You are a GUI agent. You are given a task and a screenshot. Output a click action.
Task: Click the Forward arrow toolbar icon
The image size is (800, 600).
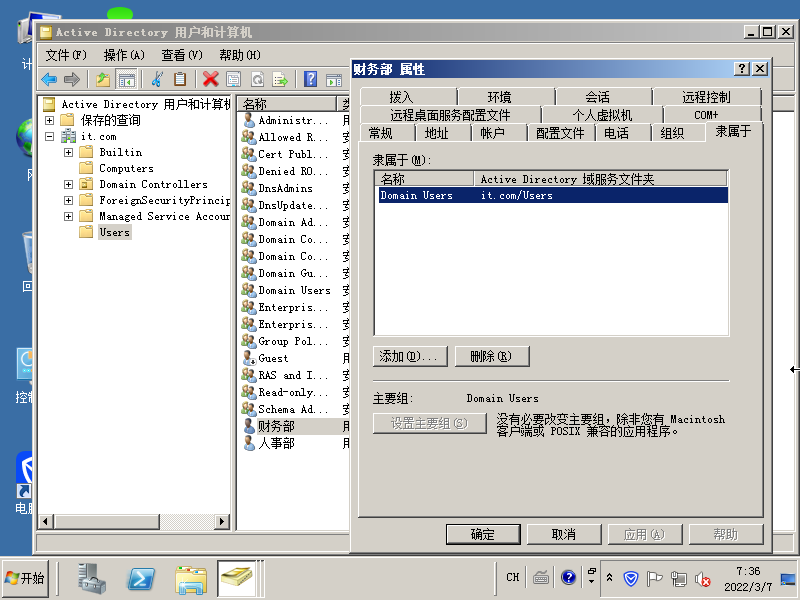point(71,79)
